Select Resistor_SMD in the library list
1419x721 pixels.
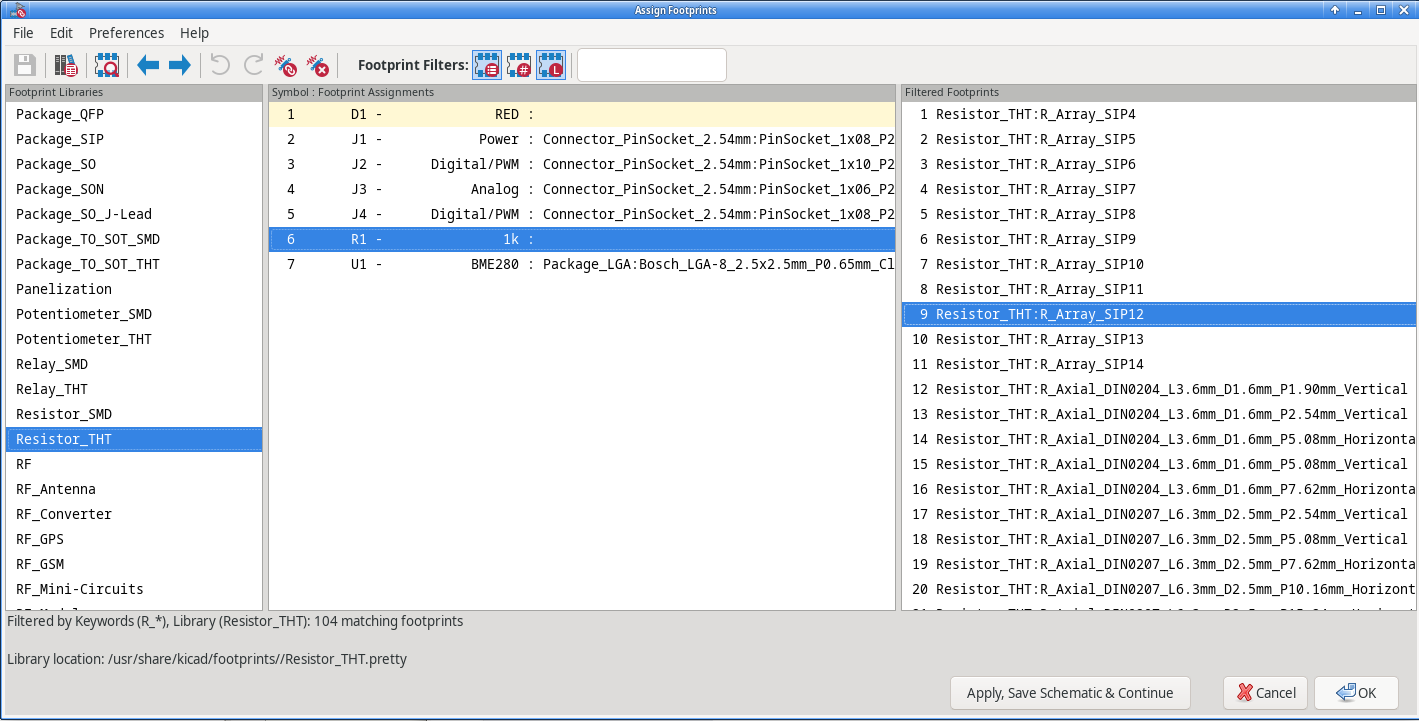pyautogui.click(x=64, y=414)
